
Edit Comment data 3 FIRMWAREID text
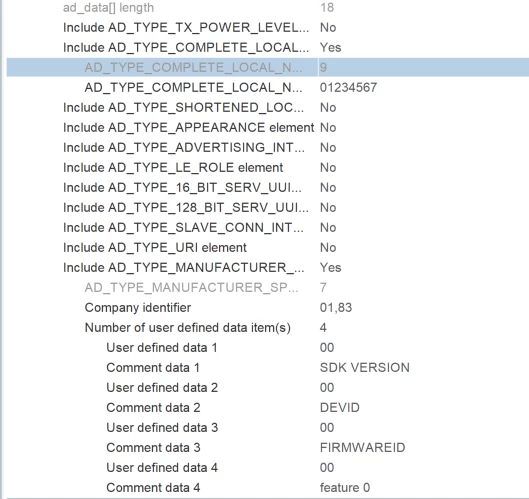click(x=362, y=448)
